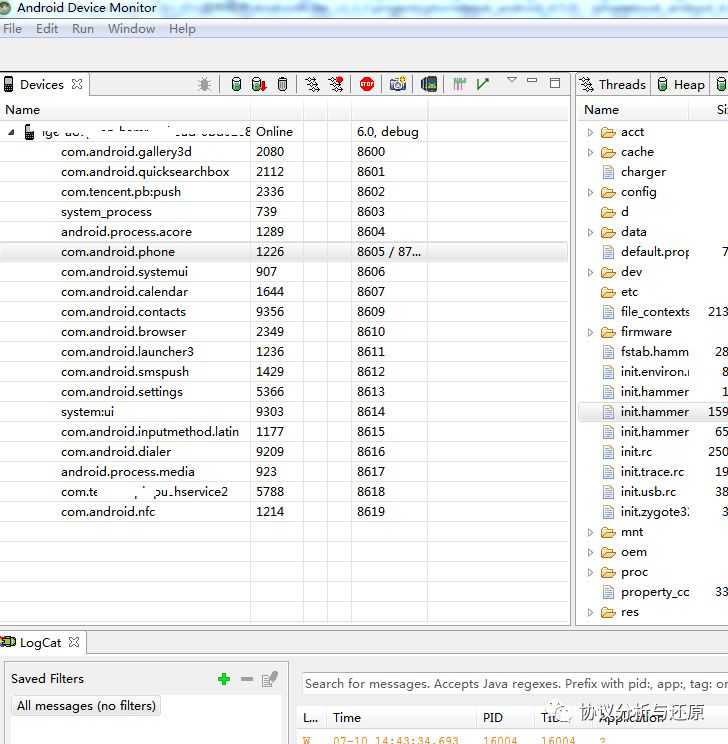The width and height of the screenshot is (728, 744).
Task: Click the Debug selected process bug icon
Action: 205,84
